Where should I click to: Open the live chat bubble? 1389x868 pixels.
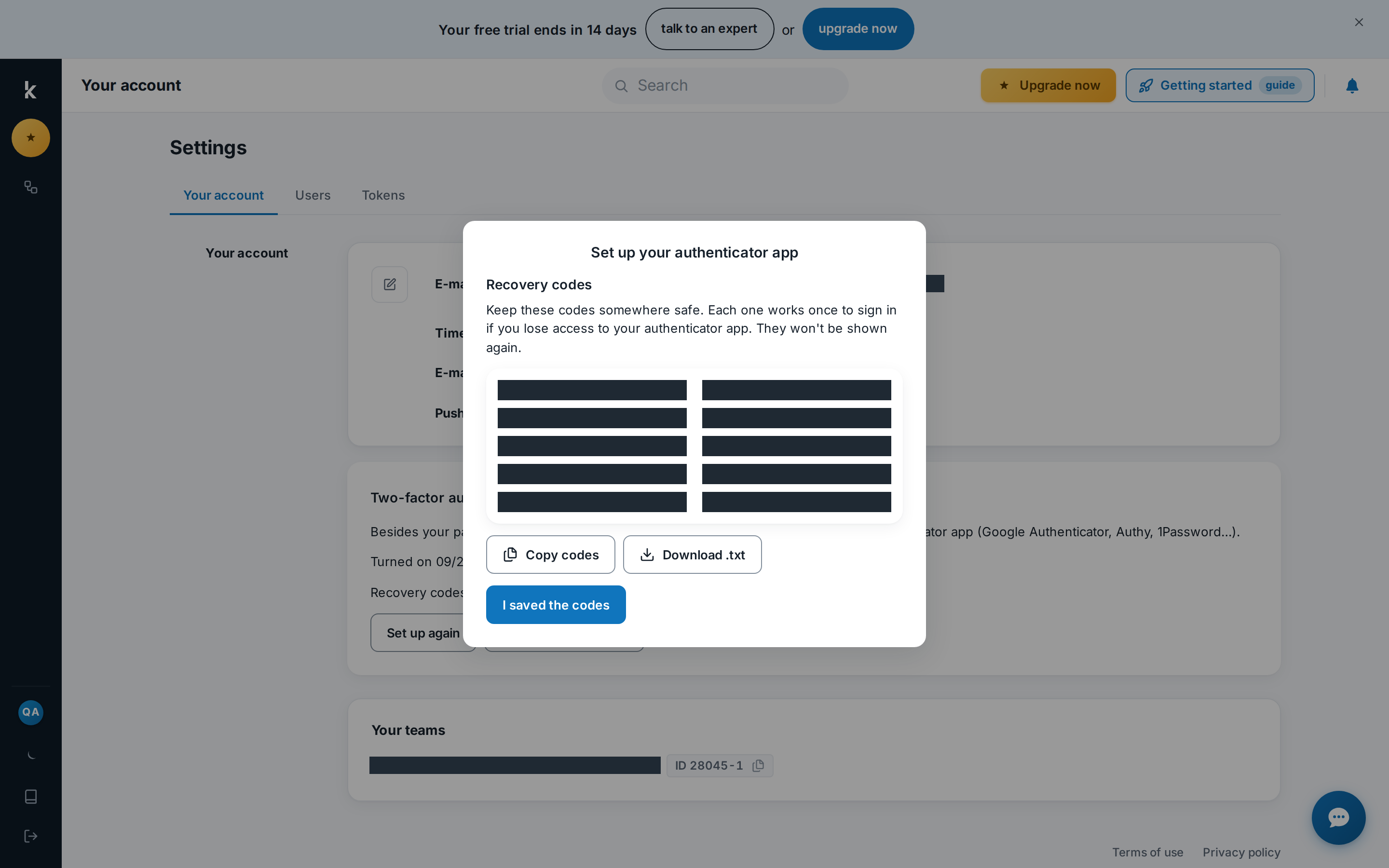1338,817
